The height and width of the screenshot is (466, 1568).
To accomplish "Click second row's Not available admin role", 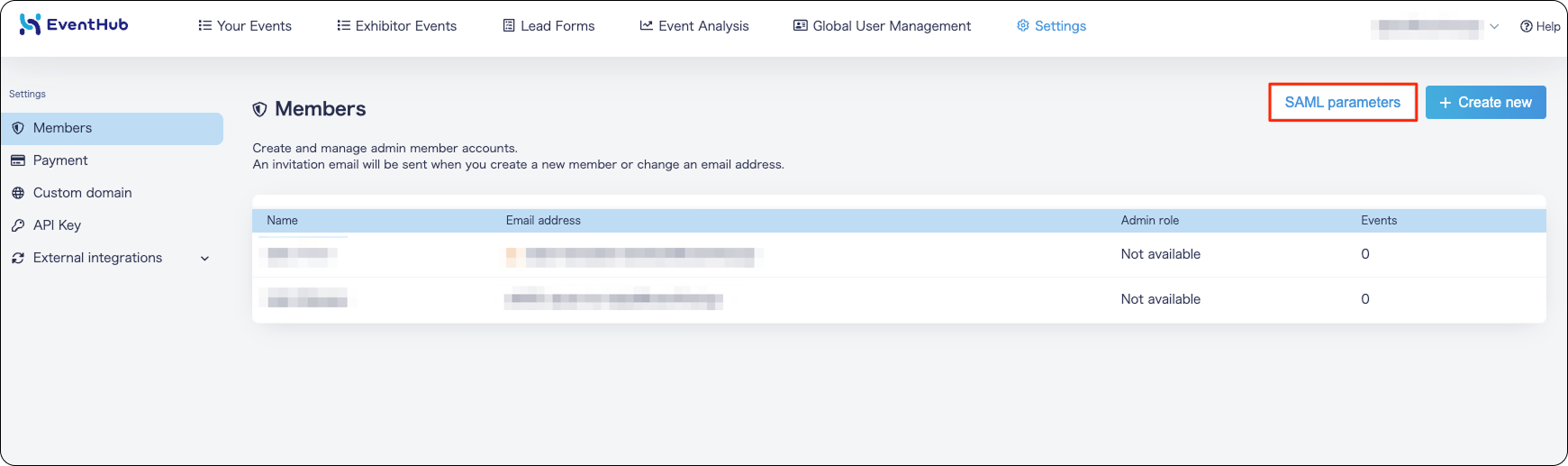I will tap(1161, 299).
